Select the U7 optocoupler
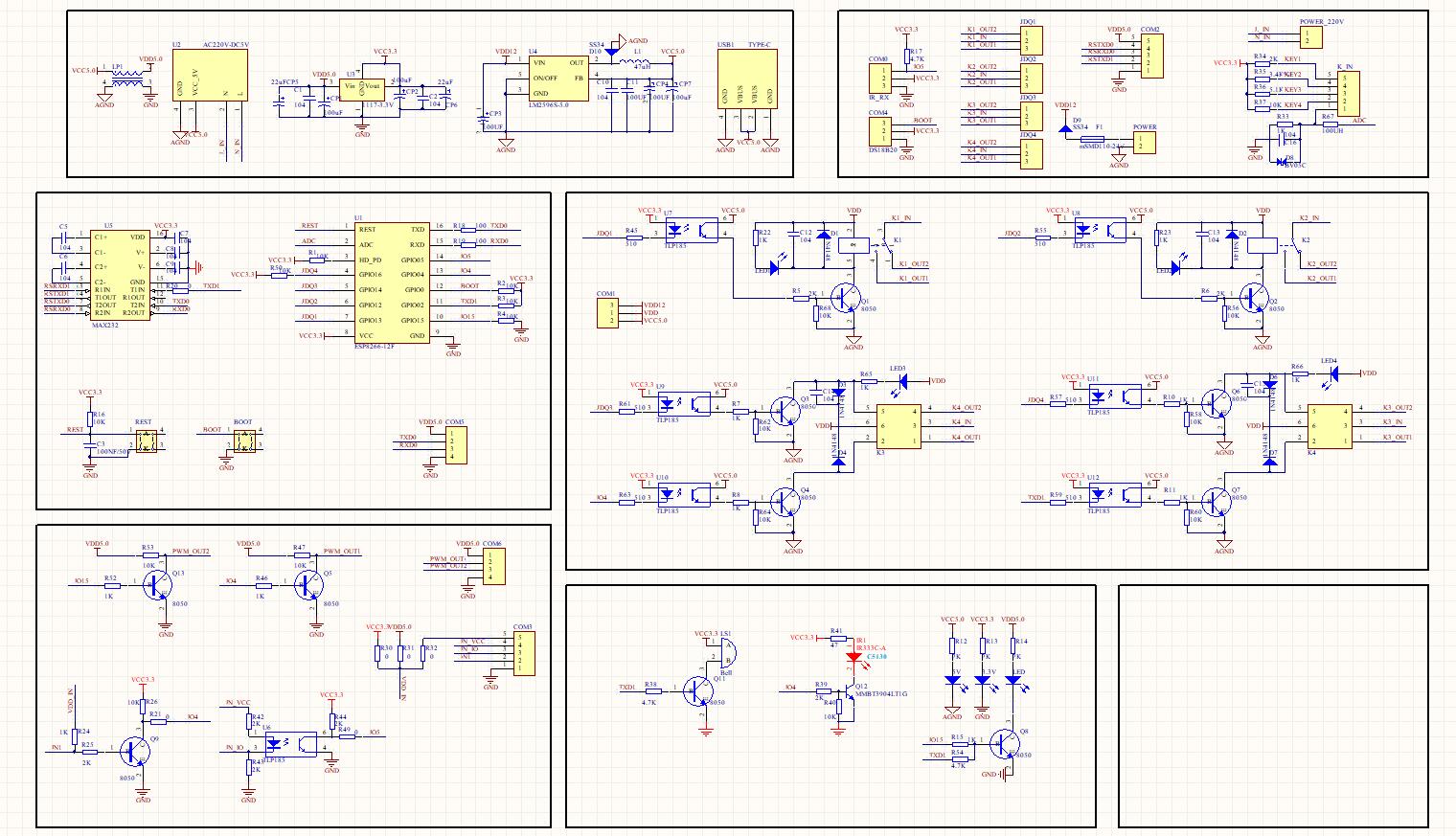This screenshot has height=836, width=1456. click(x=690, y=231)
